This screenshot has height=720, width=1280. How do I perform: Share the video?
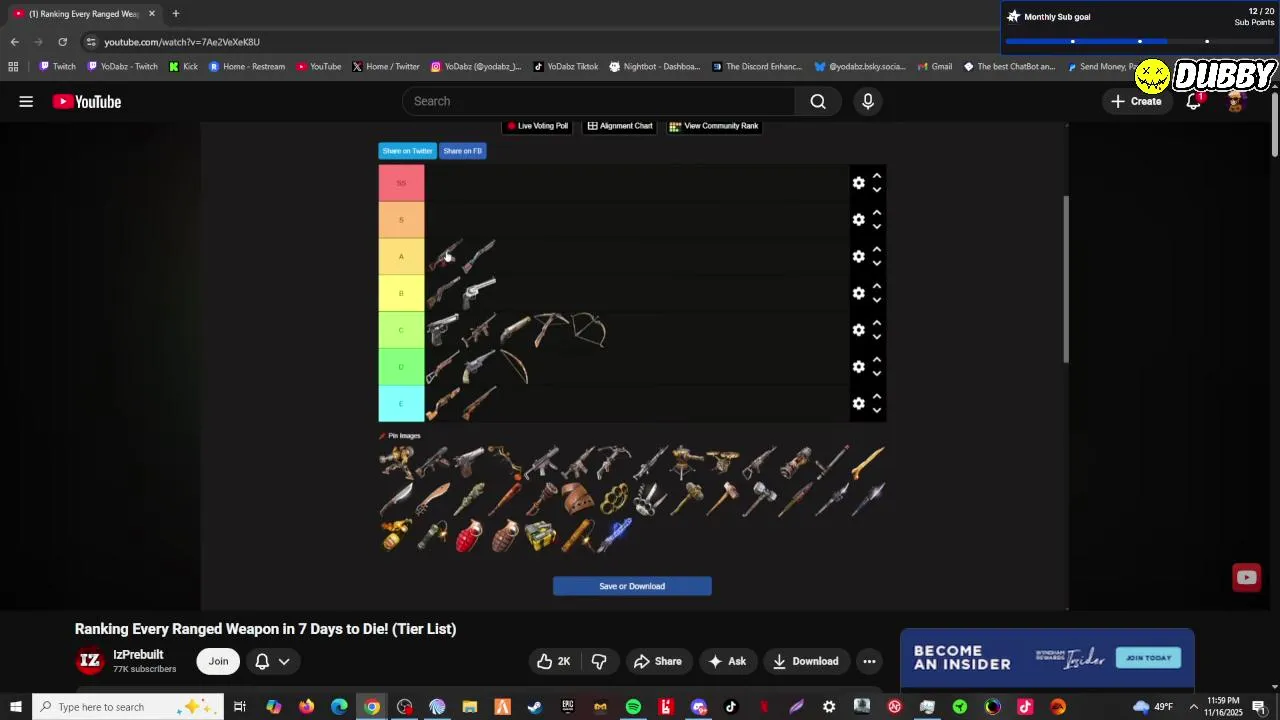click(657, 661)
